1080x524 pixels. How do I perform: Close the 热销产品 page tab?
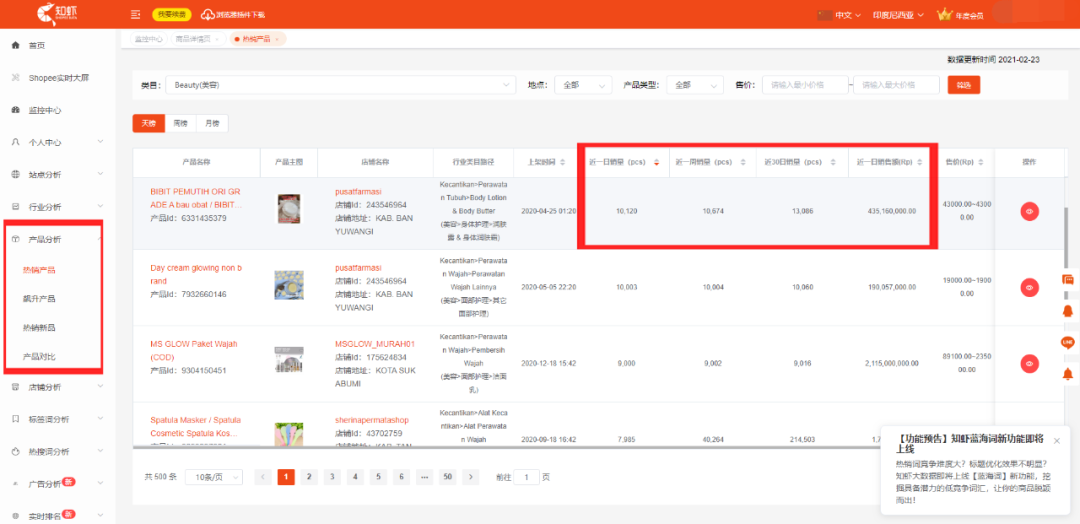[277, 39]
